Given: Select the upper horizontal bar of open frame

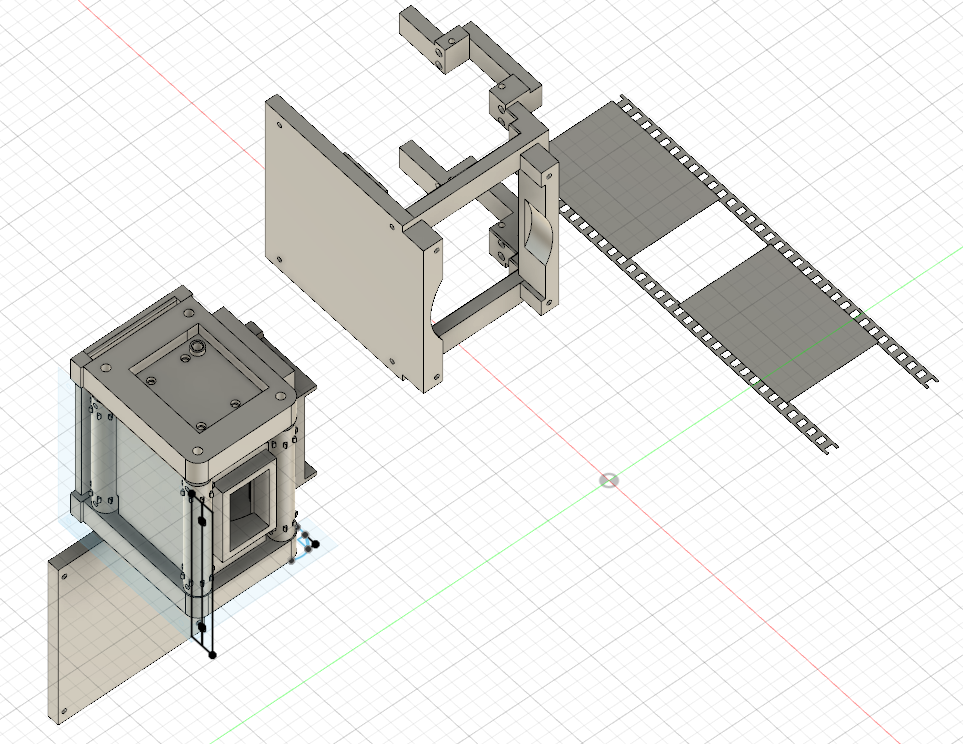Looking at the screenshot, I should click(x=465, y=188).
